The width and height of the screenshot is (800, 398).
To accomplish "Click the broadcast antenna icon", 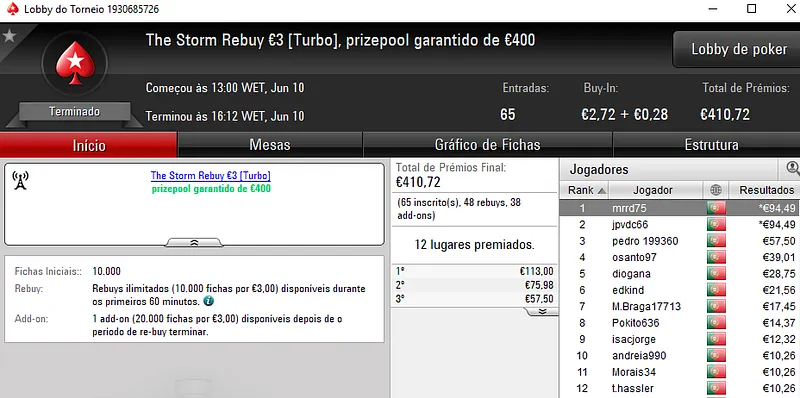I will tap(20, 181).
